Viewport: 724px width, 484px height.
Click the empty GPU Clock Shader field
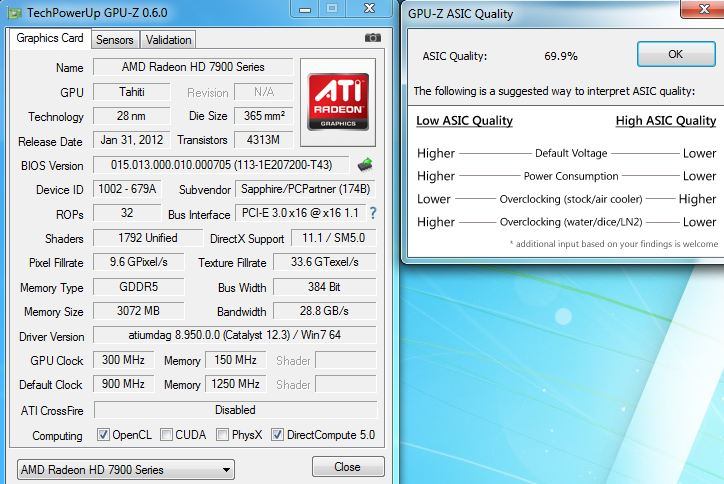click(346, 360)
